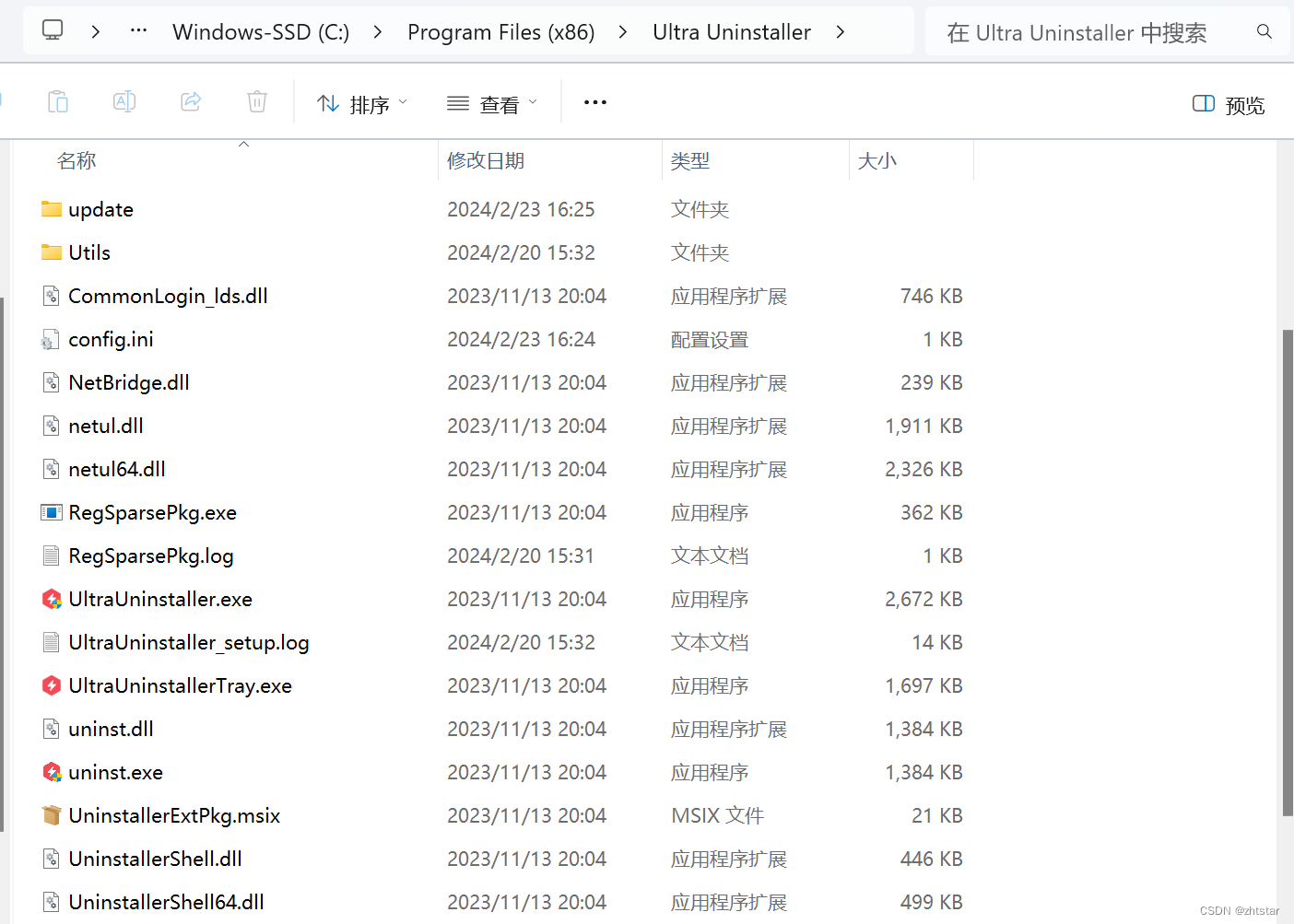Click the This PC monitor icon in address bar
Screen dimensions: 1294x924
pyautogui.click(x=53, y=30)
